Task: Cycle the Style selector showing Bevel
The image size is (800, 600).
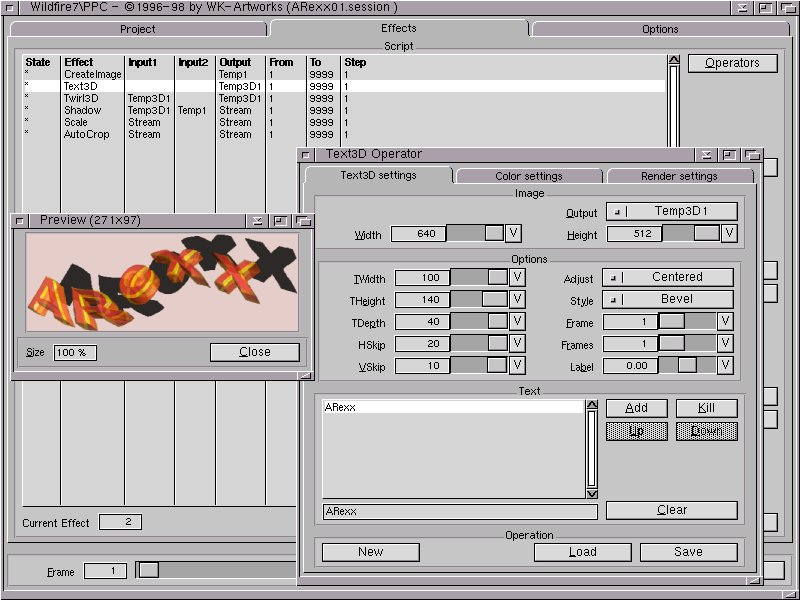Action: coord(668,300)
